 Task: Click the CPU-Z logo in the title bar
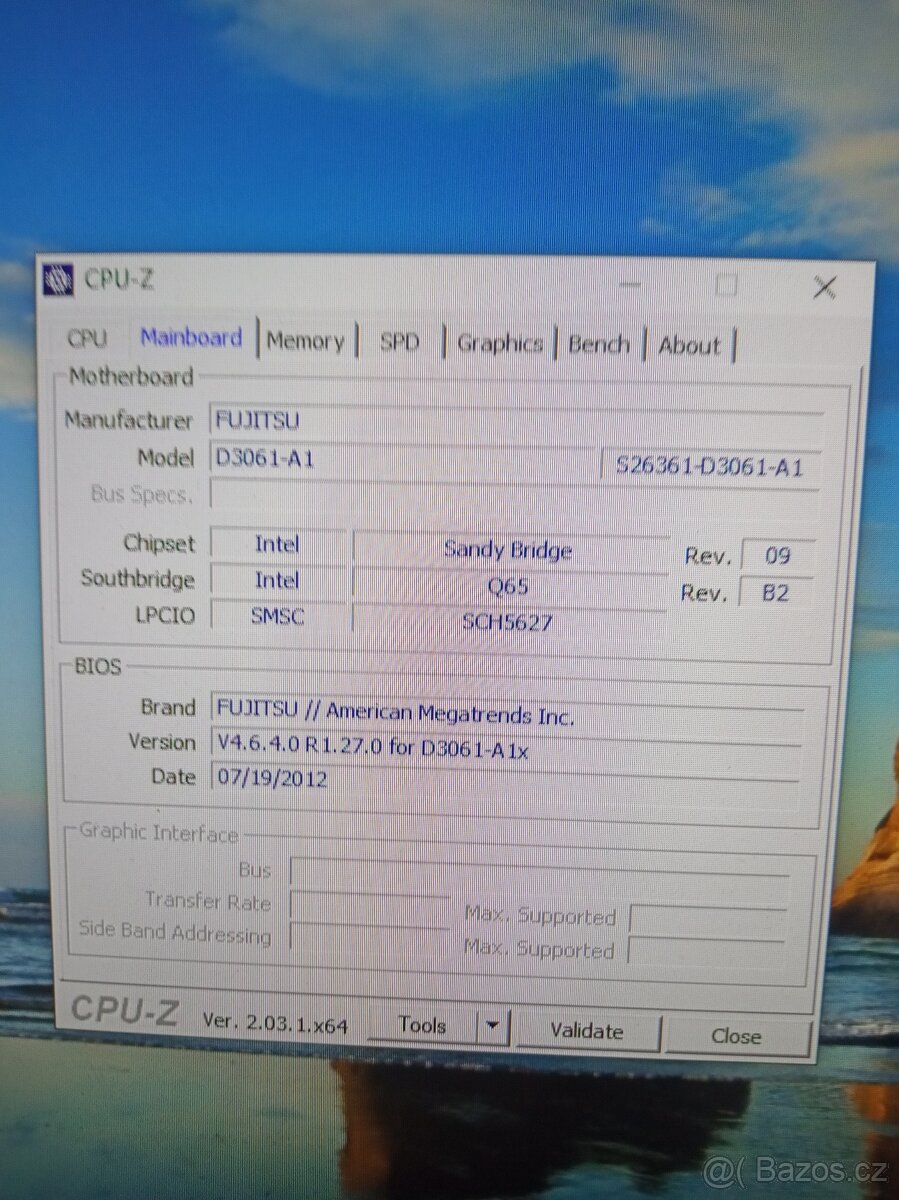pos(59,281)
